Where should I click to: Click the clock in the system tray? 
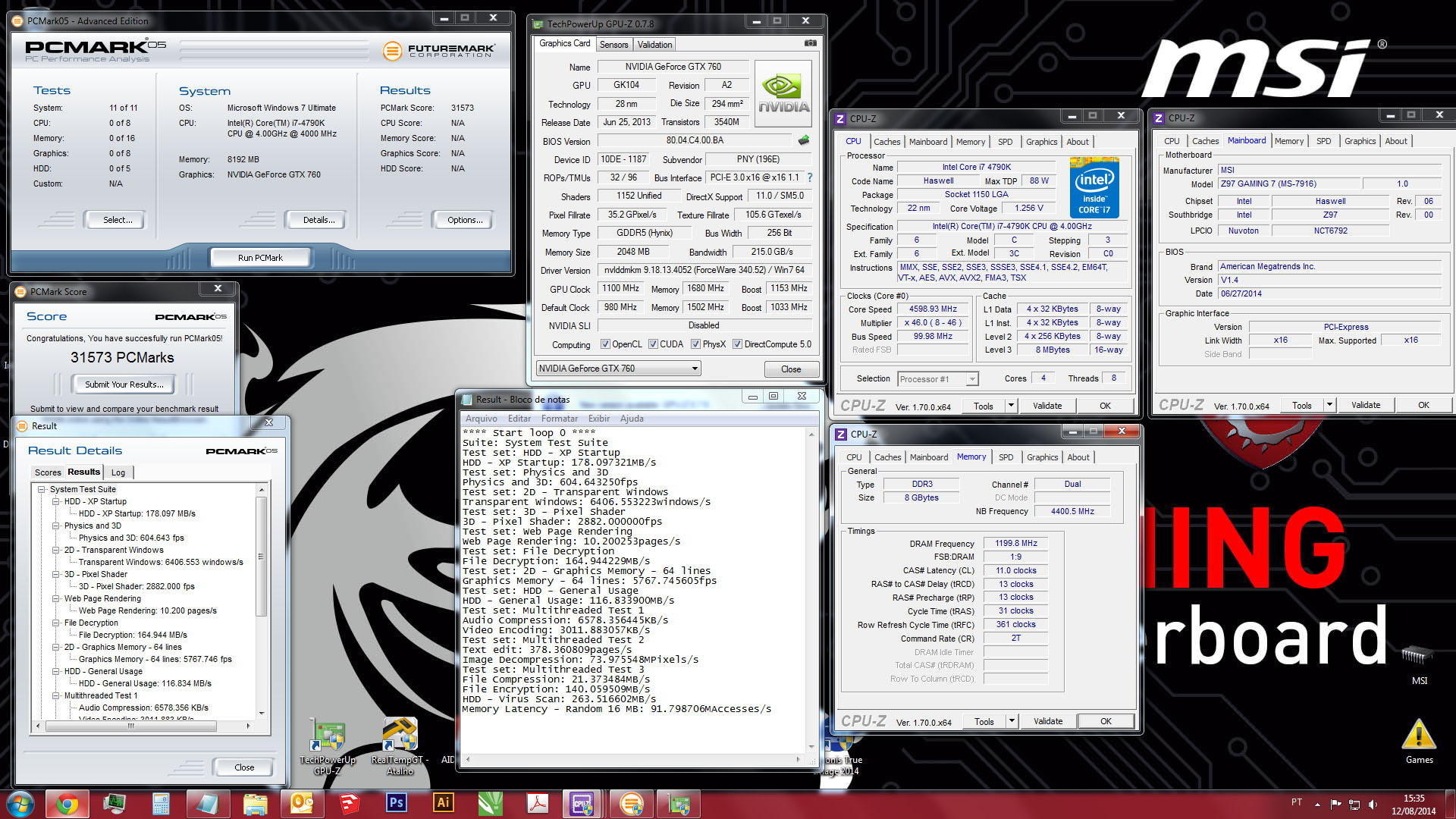1414,805
